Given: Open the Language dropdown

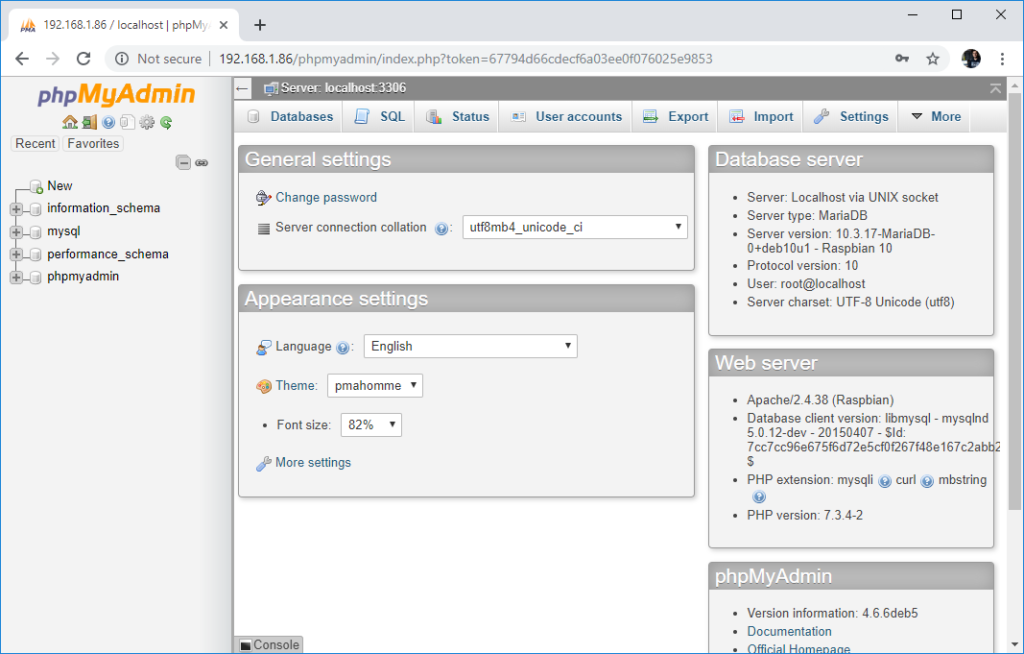Looking at the screenshot, I should 470,346.
